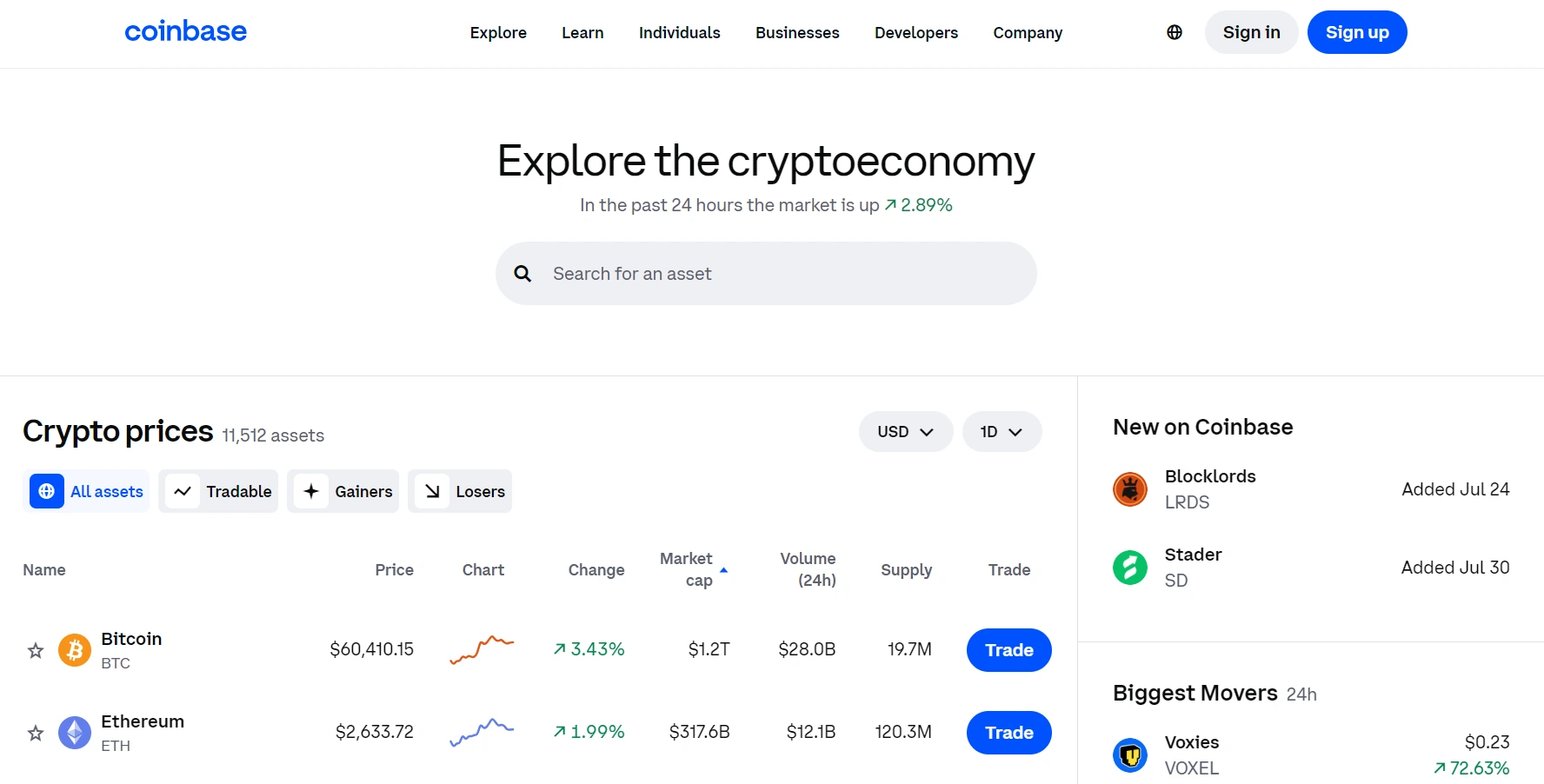The height and width of the screenshot is (784, 1544).
Task: Click the Bitcoin coin icon
Action: pos(75,650)
